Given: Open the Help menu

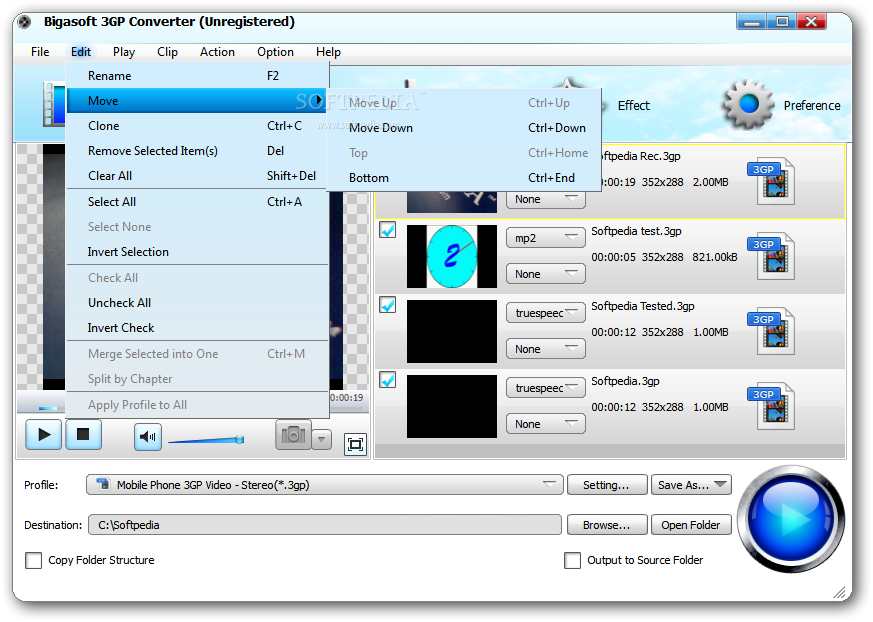Looking at the screenshot, I should 328,52.
